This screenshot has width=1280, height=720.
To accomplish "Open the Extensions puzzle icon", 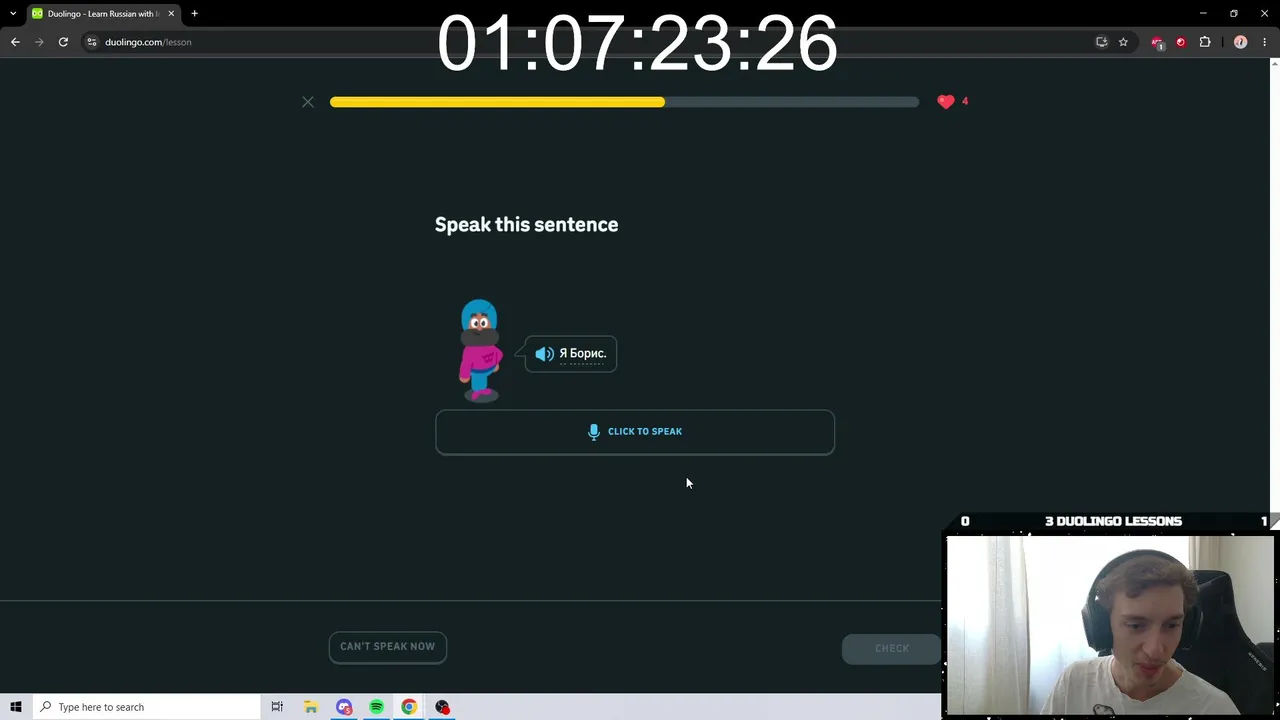I will coord(1205,42).
